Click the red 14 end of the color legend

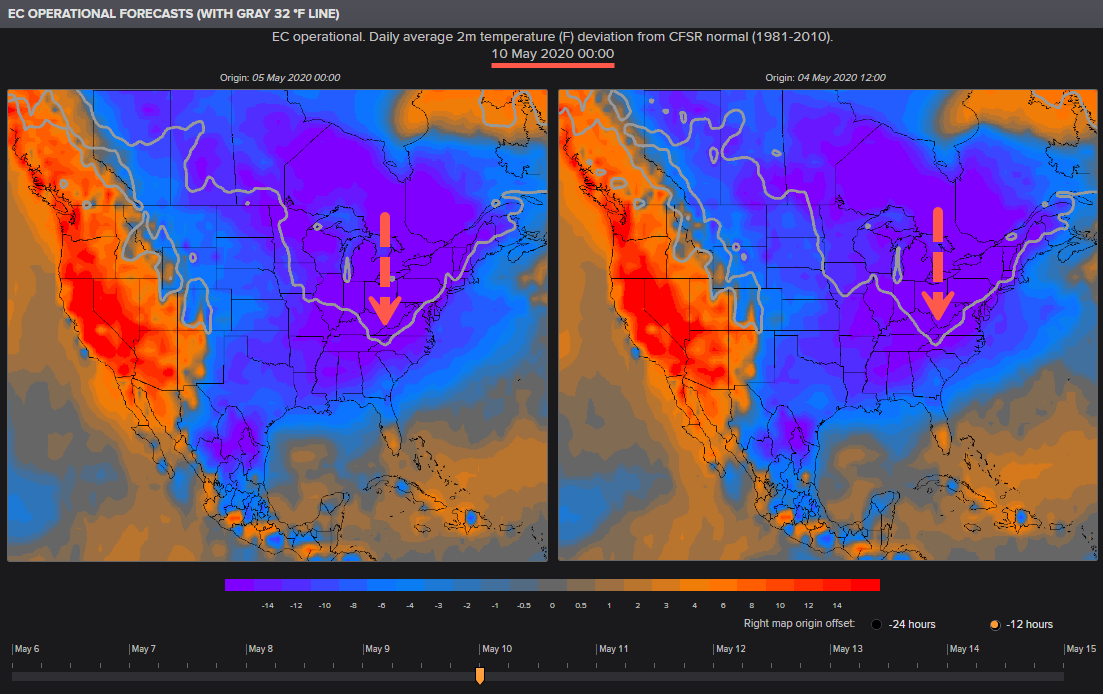[866, 585]
